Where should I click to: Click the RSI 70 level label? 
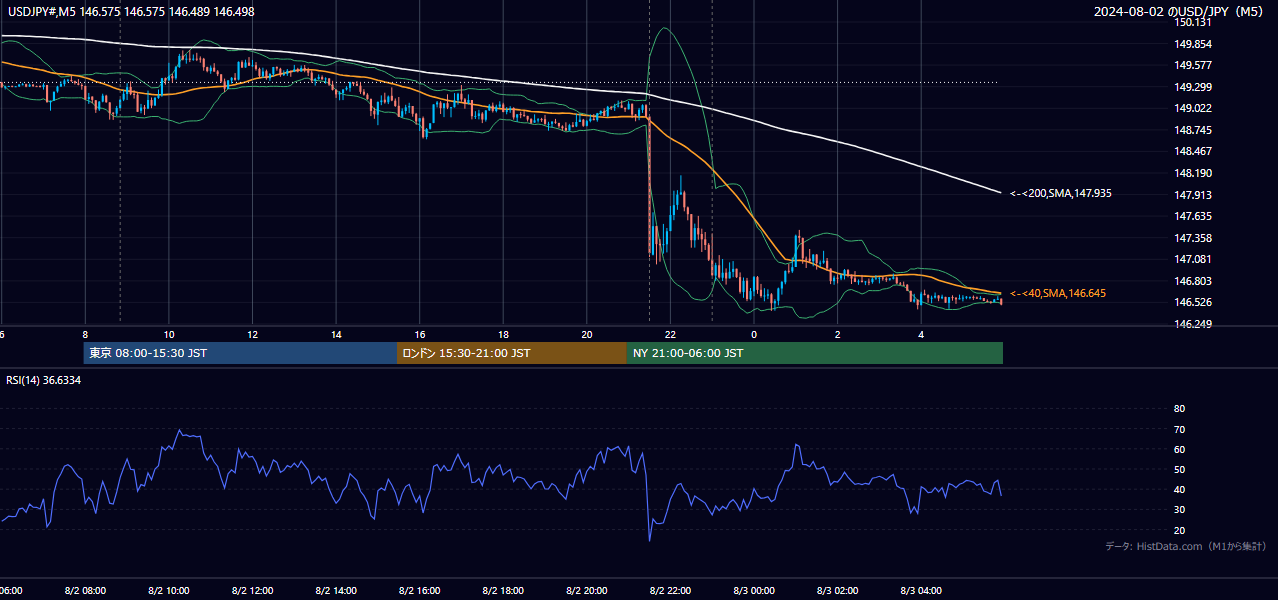(x=1180, y=429)
